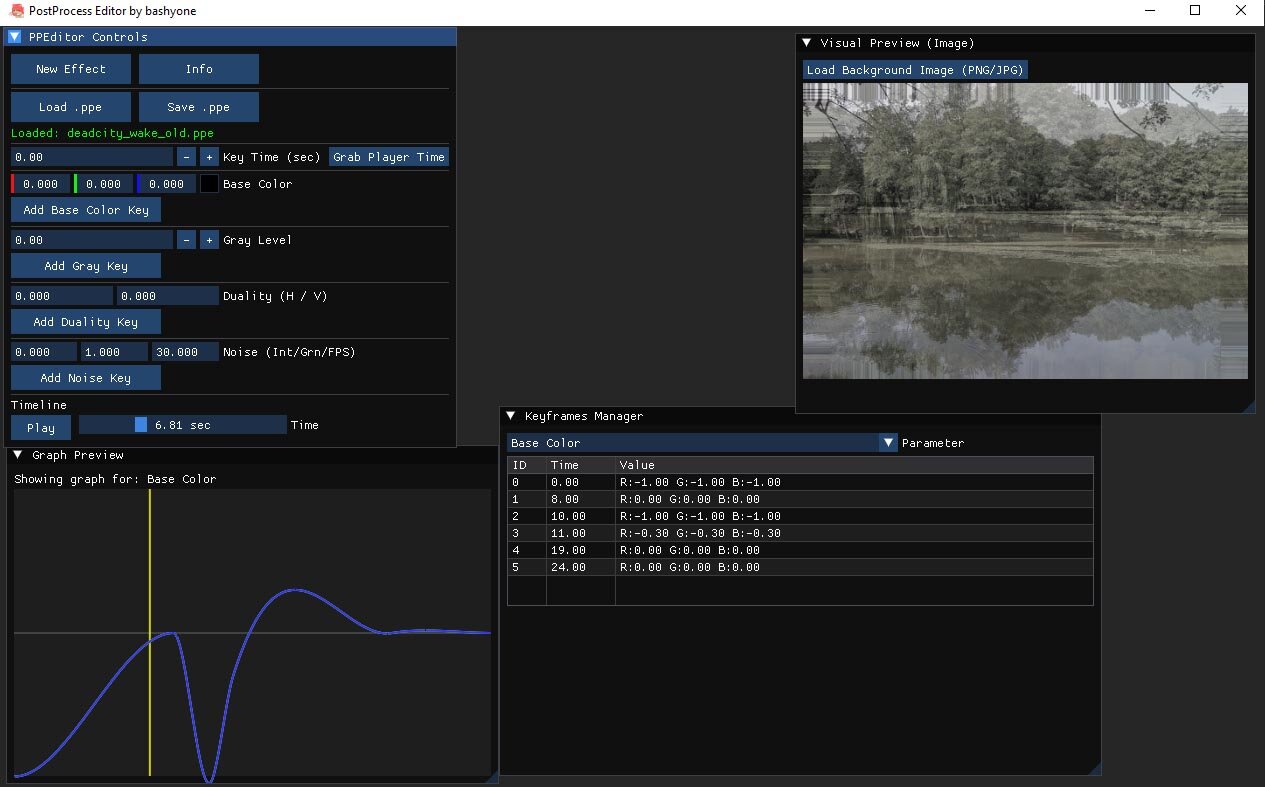1265x787 pixels.
Task: Click the minus button for Key Time
Action: point(186,157)
